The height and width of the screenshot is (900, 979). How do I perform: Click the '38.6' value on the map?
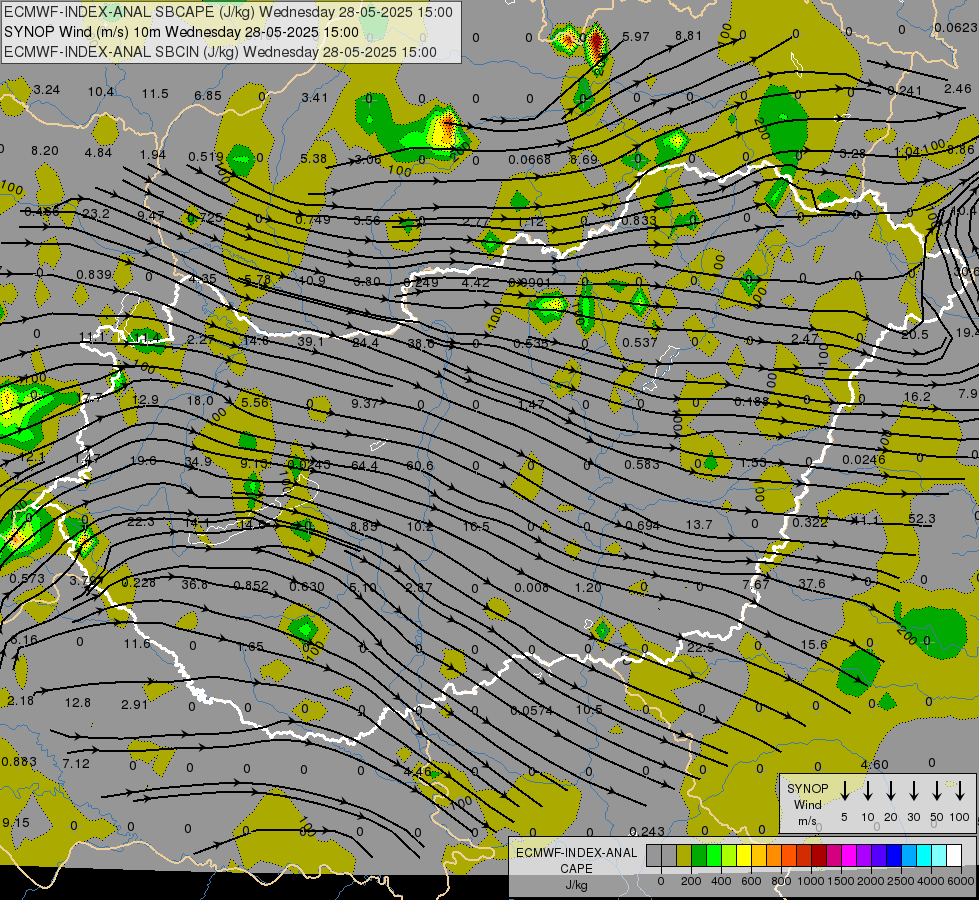pyautogui.click(x=421, y=344)
